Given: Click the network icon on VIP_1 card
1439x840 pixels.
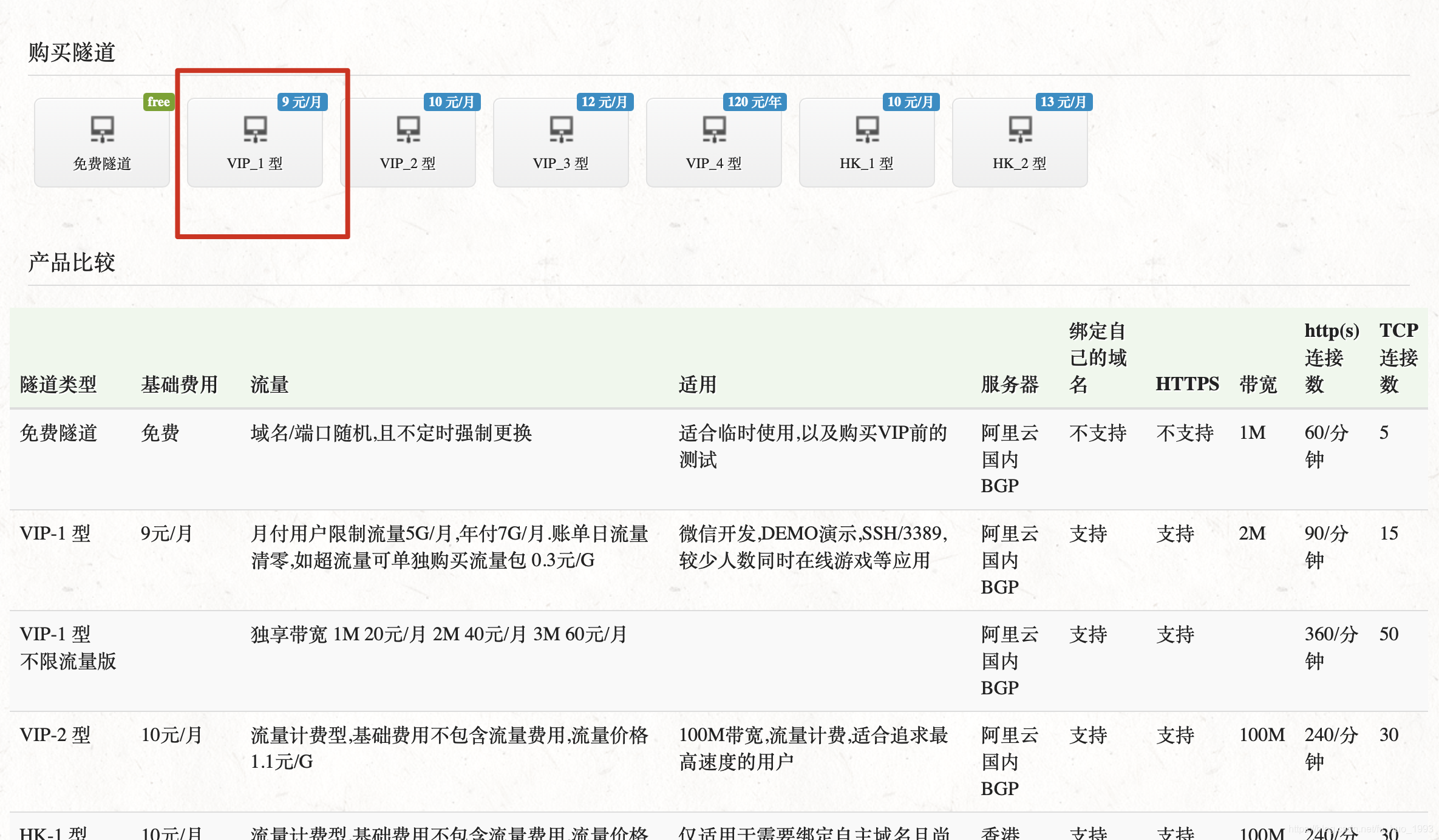Looking at the screenshot, I should (255, 129).
